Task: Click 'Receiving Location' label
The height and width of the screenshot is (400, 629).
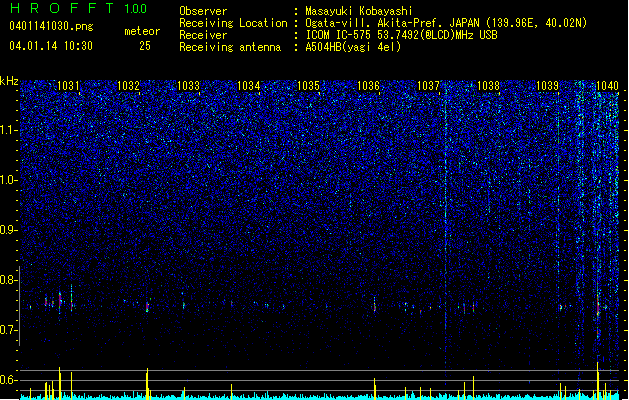Action: click(233, 23)
